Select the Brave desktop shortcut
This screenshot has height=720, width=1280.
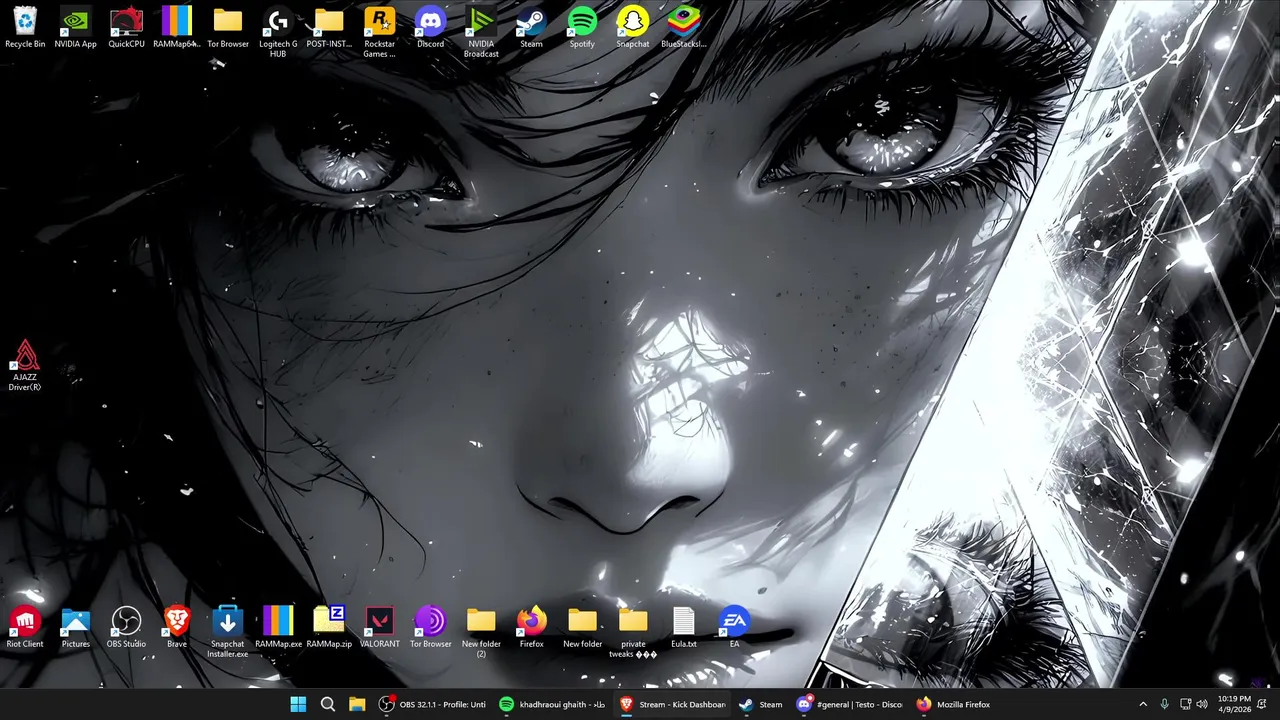pyautogui.click(x=177, y=628)
